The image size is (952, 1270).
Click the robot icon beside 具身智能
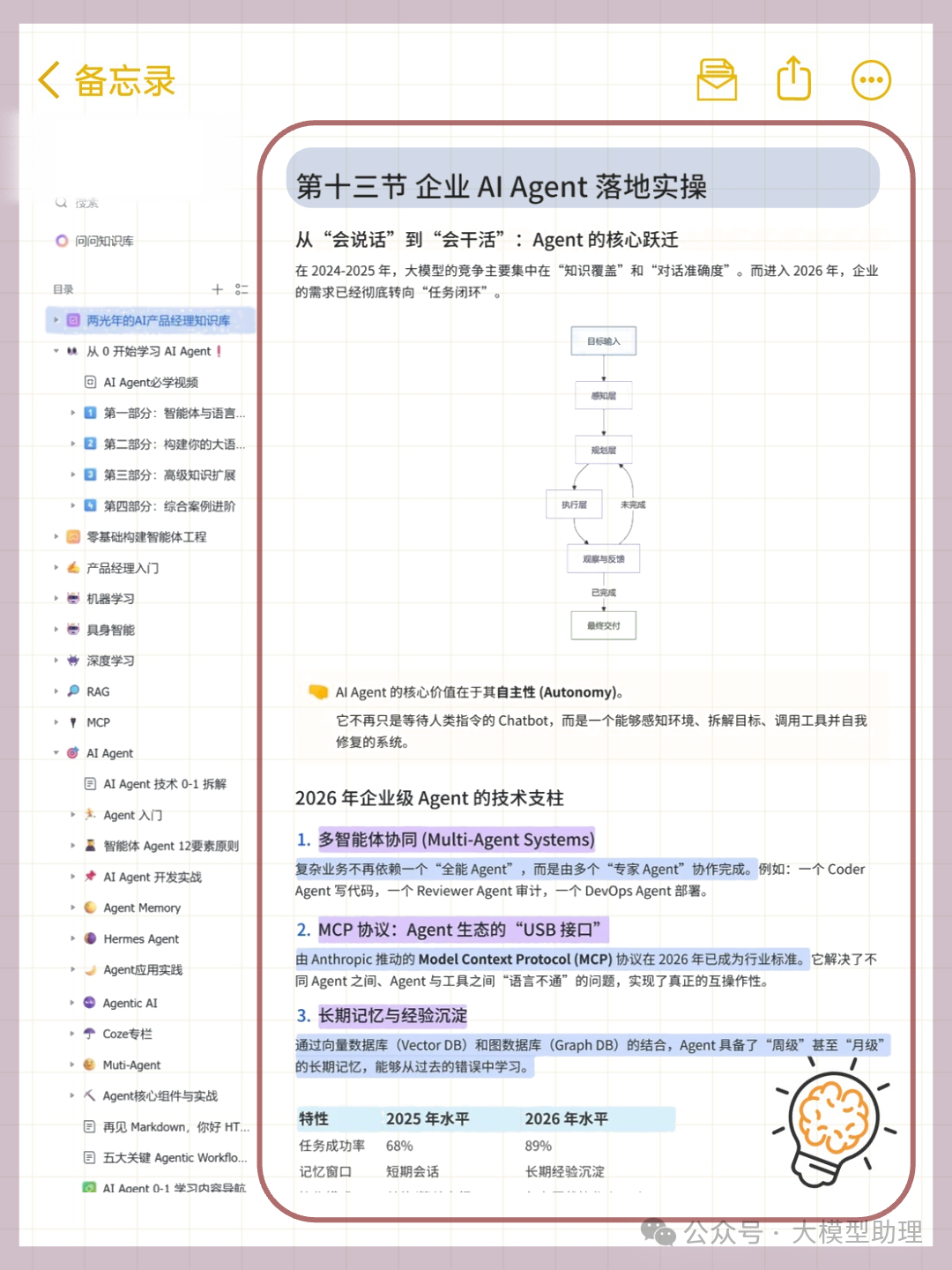coord(73,629)
